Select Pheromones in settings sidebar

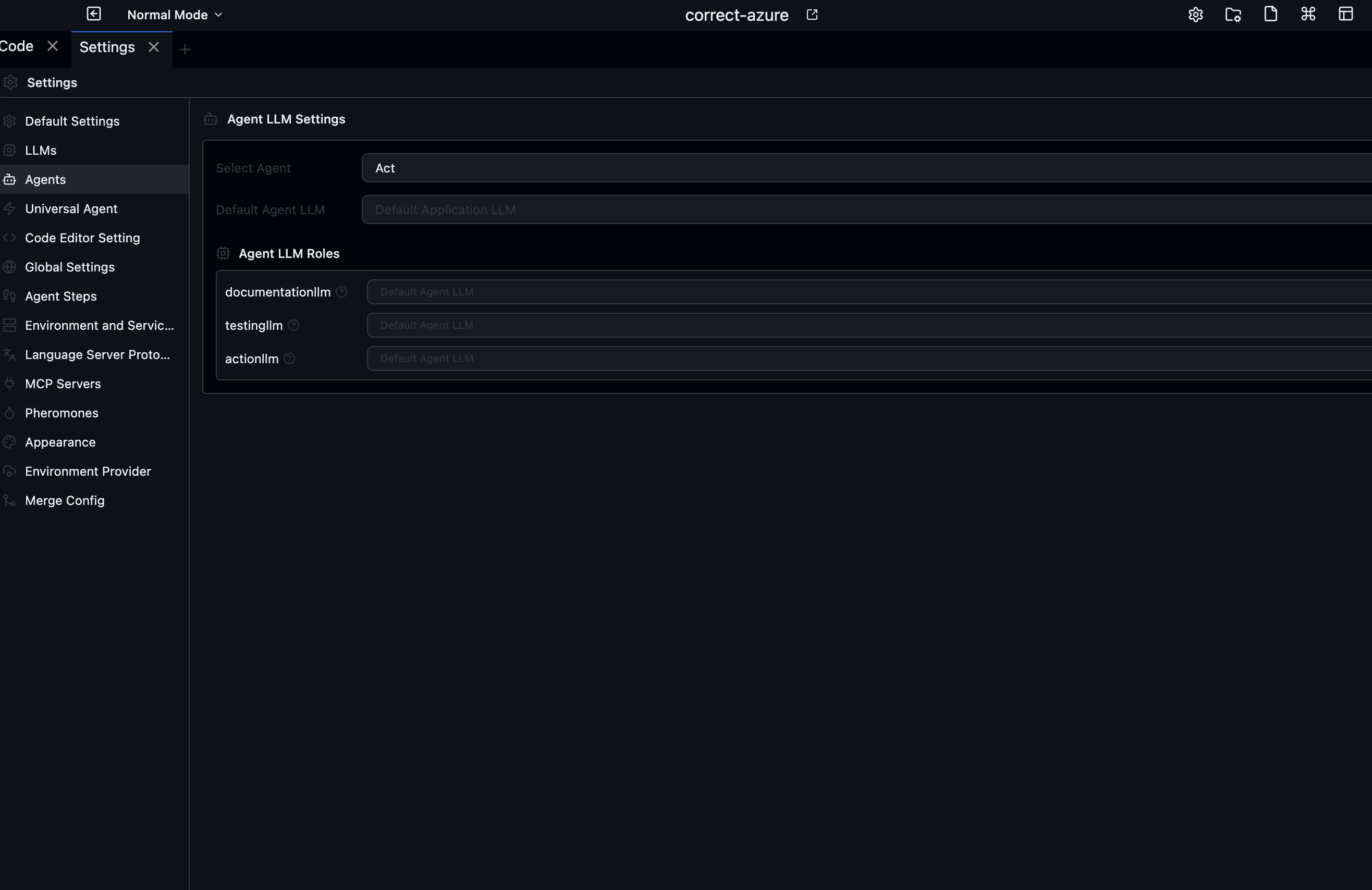point(62,413)
